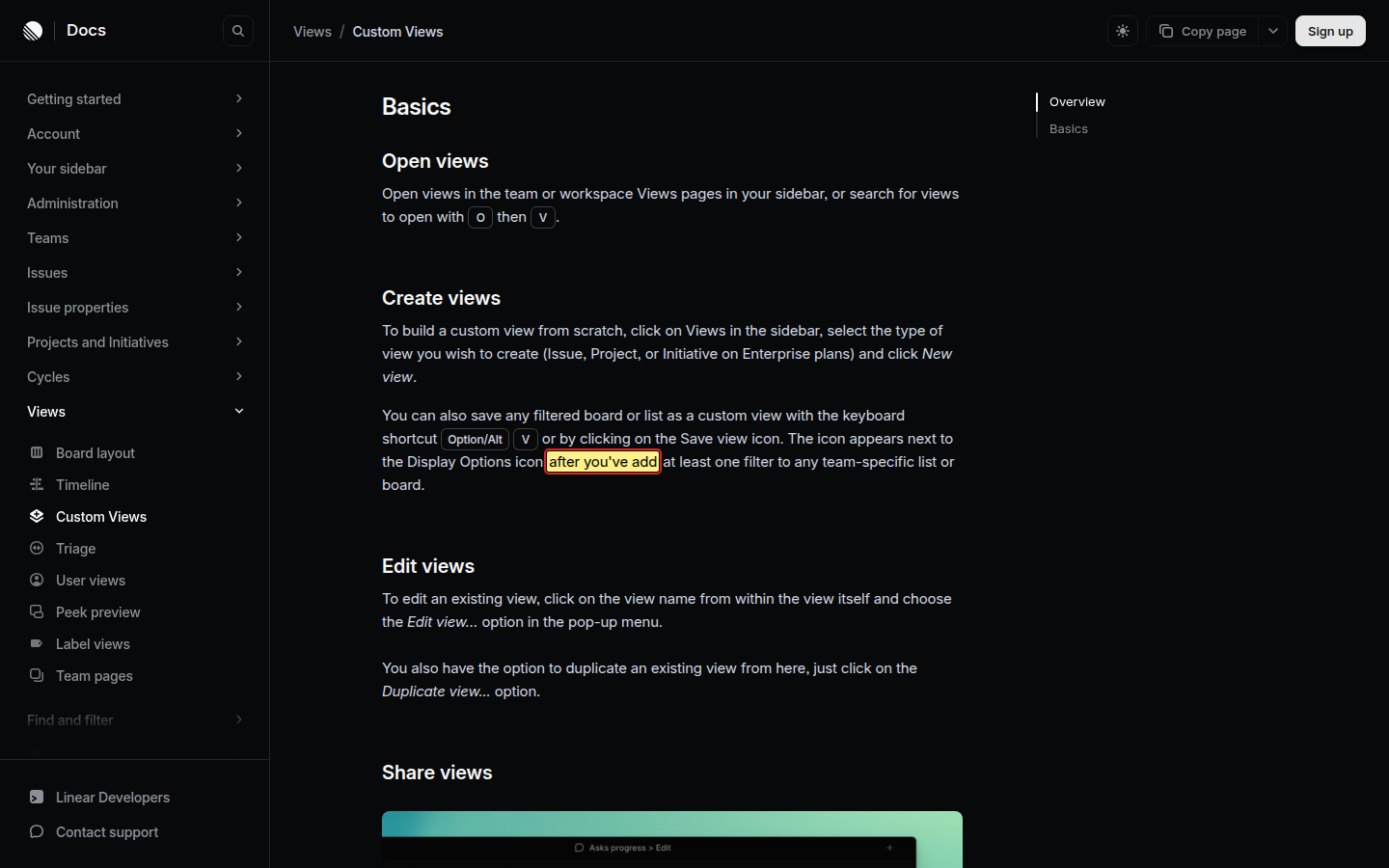Image resolution: width=1389 pixels, height=868 pixels.
Task: Click the Docs title text
Action: pos(86,31)
